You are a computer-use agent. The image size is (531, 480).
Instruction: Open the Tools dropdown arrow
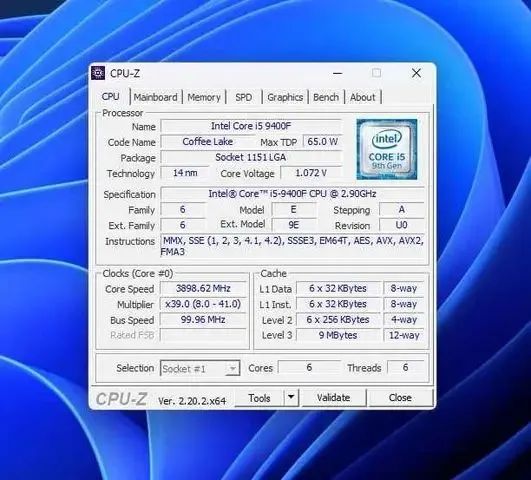291,397
